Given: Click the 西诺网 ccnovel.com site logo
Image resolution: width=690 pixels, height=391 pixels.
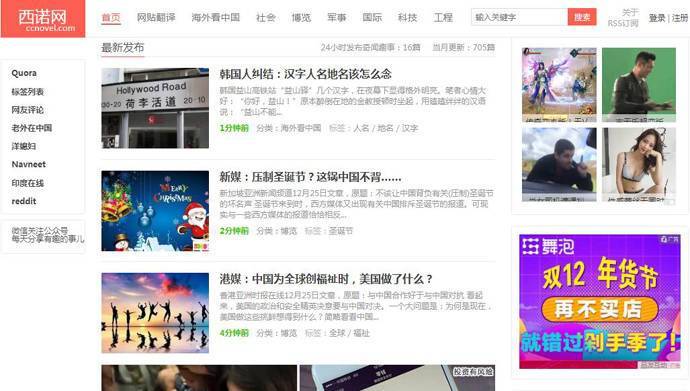Looking at the screenshot, I should [43, 19].
